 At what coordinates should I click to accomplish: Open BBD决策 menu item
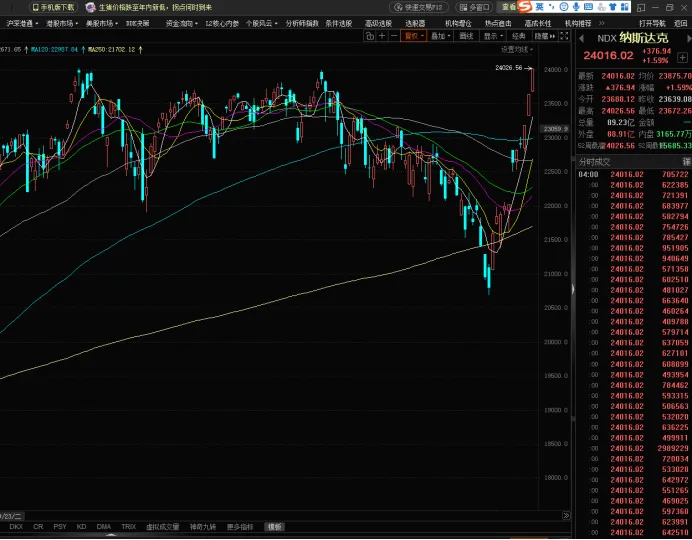pos(138,23)
